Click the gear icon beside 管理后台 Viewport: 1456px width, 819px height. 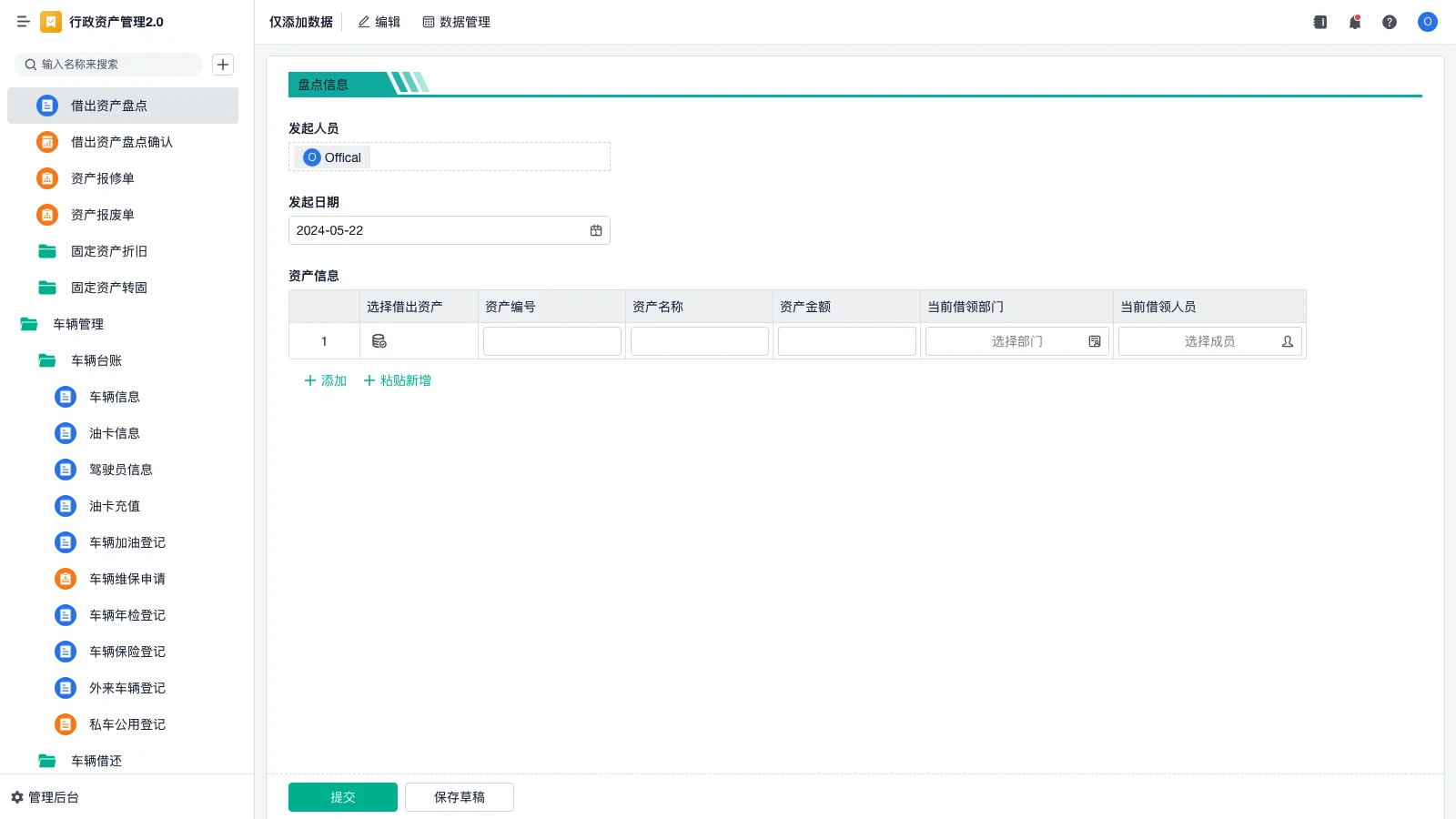click(17, 797)
